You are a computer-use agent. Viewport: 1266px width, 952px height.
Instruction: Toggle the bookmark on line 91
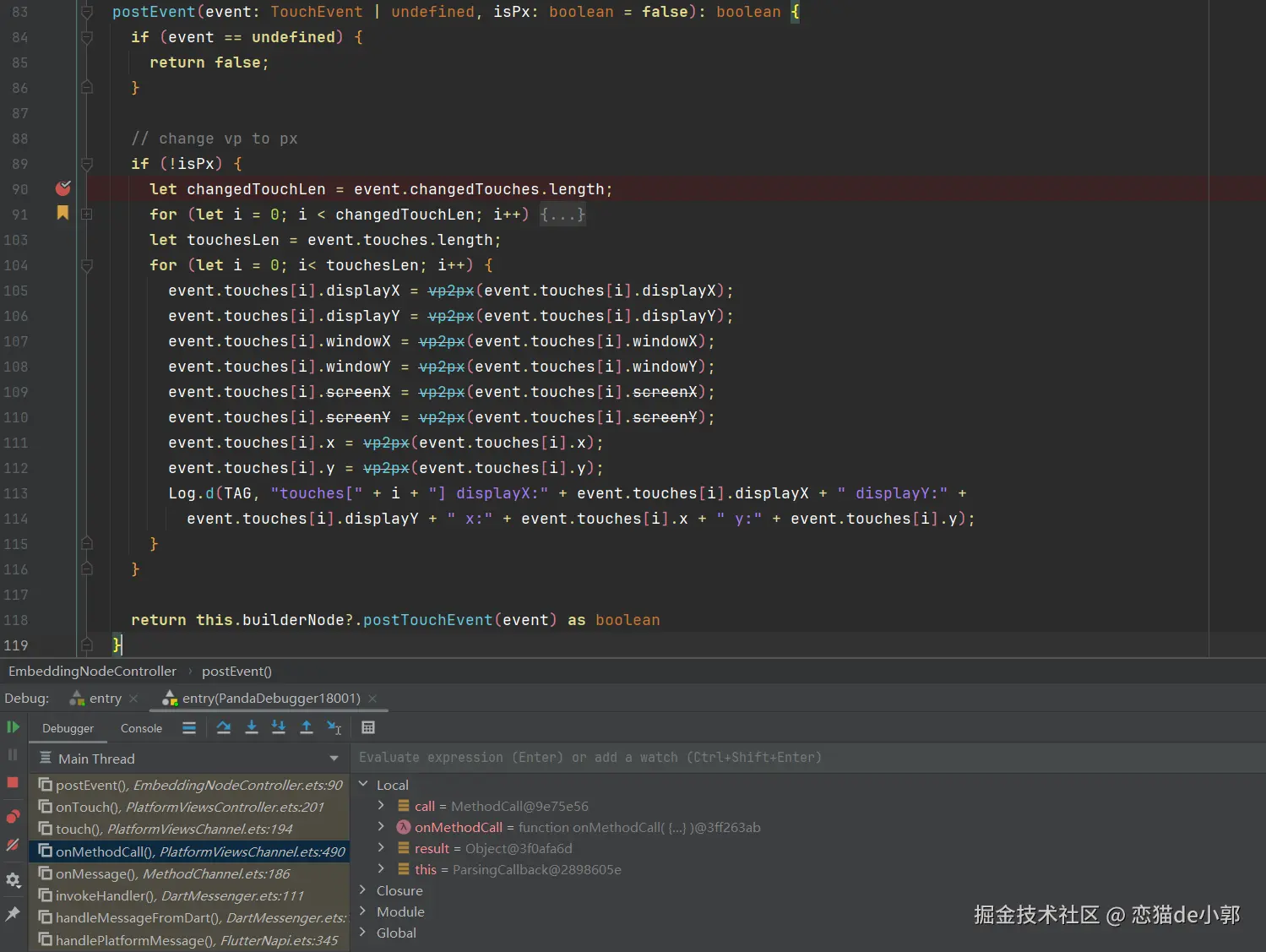pyautogui.click(x=62, y=213)
